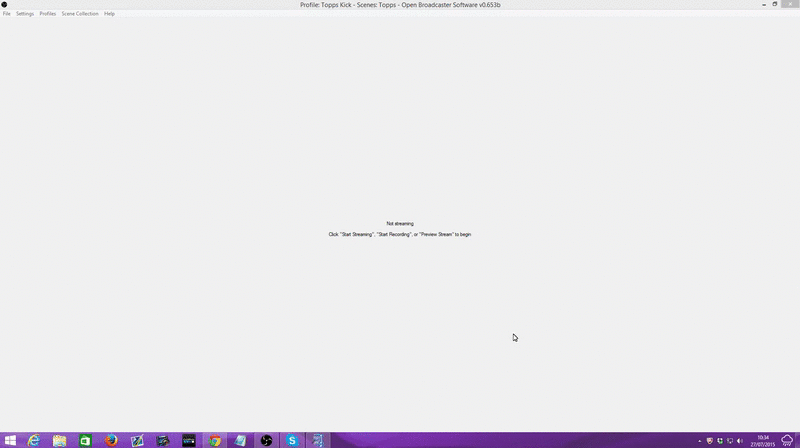Open the Profiles menu

[x=47, y=14]
